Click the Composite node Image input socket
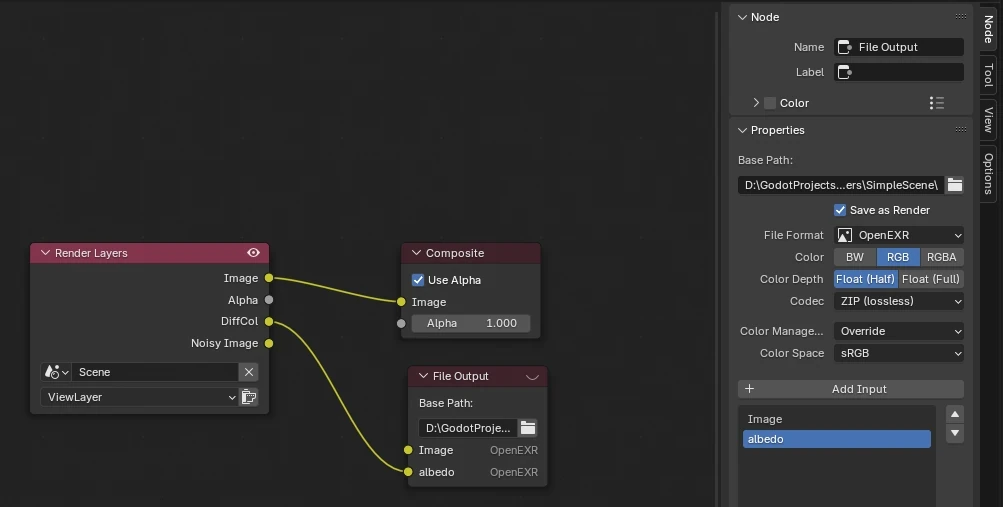Image resolution: width=1003 pixels, height=507 pixels. pos(401,302)
